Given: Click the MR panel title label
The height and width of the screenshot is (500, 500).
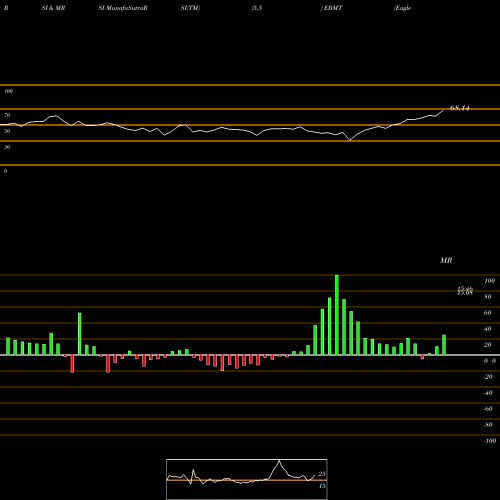Looking at the screenshot, I should (446, 260).
